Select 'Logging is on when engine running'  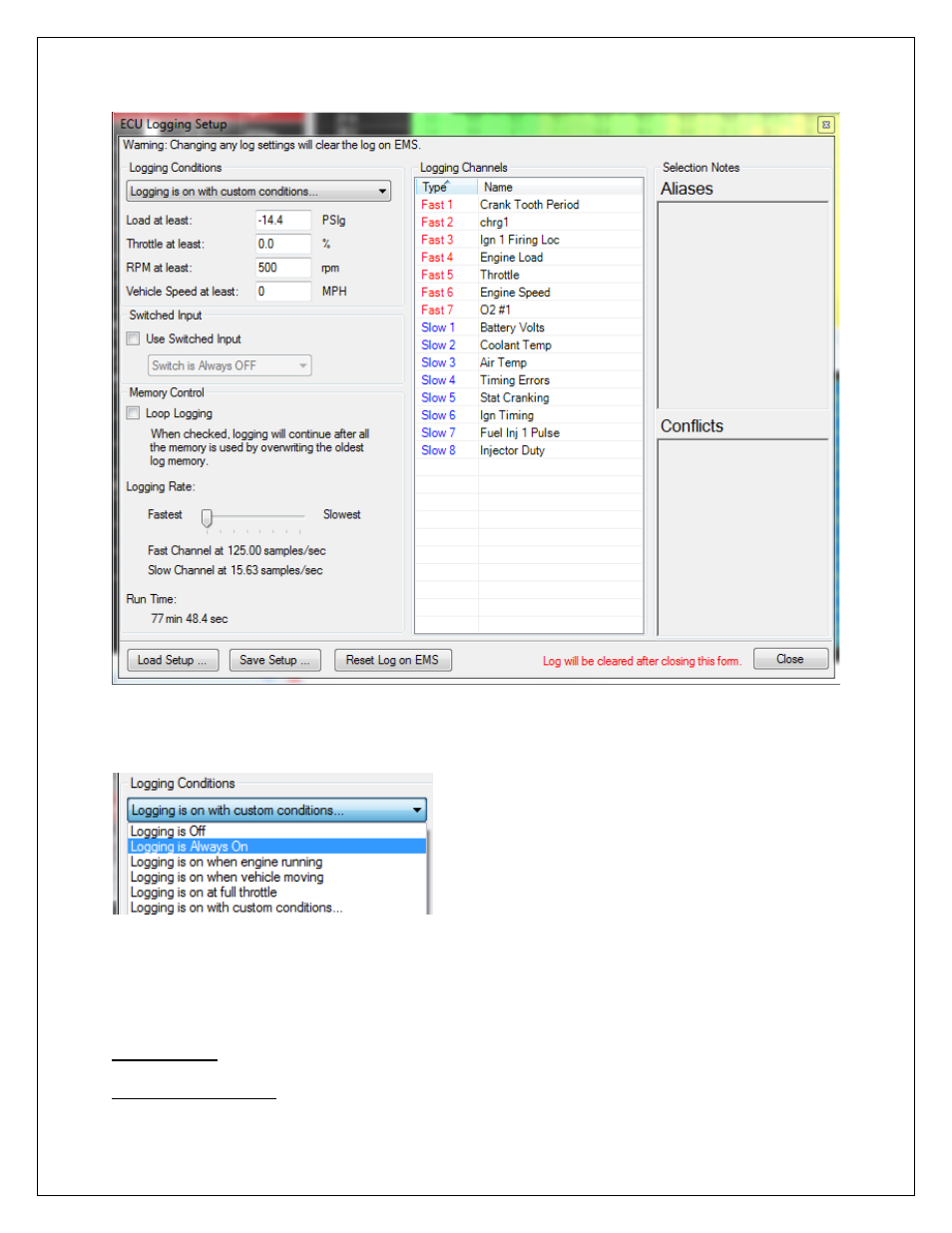pyautogui.click(x=277, y=862)
